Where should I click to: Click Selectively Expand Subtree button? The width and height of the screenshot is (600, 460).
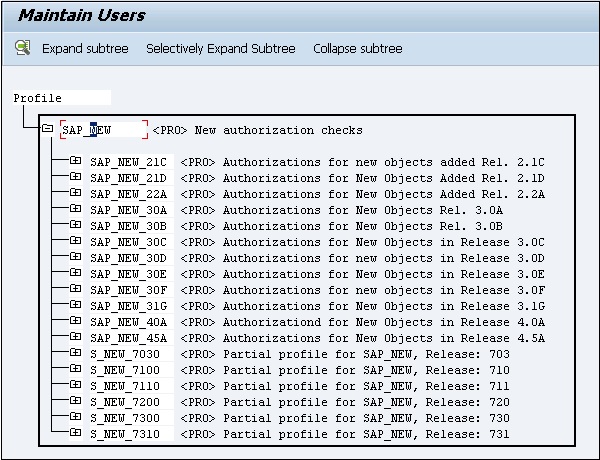click(220, 48)
